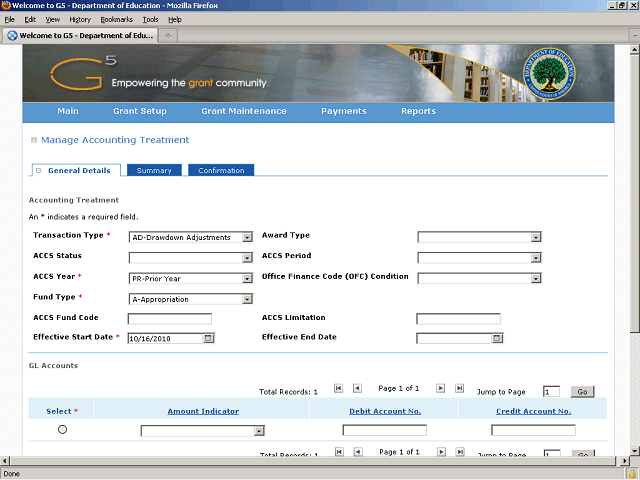Click the horizontal scrollbar left arrow
640x480 pixels.
(x=4, y=461)
